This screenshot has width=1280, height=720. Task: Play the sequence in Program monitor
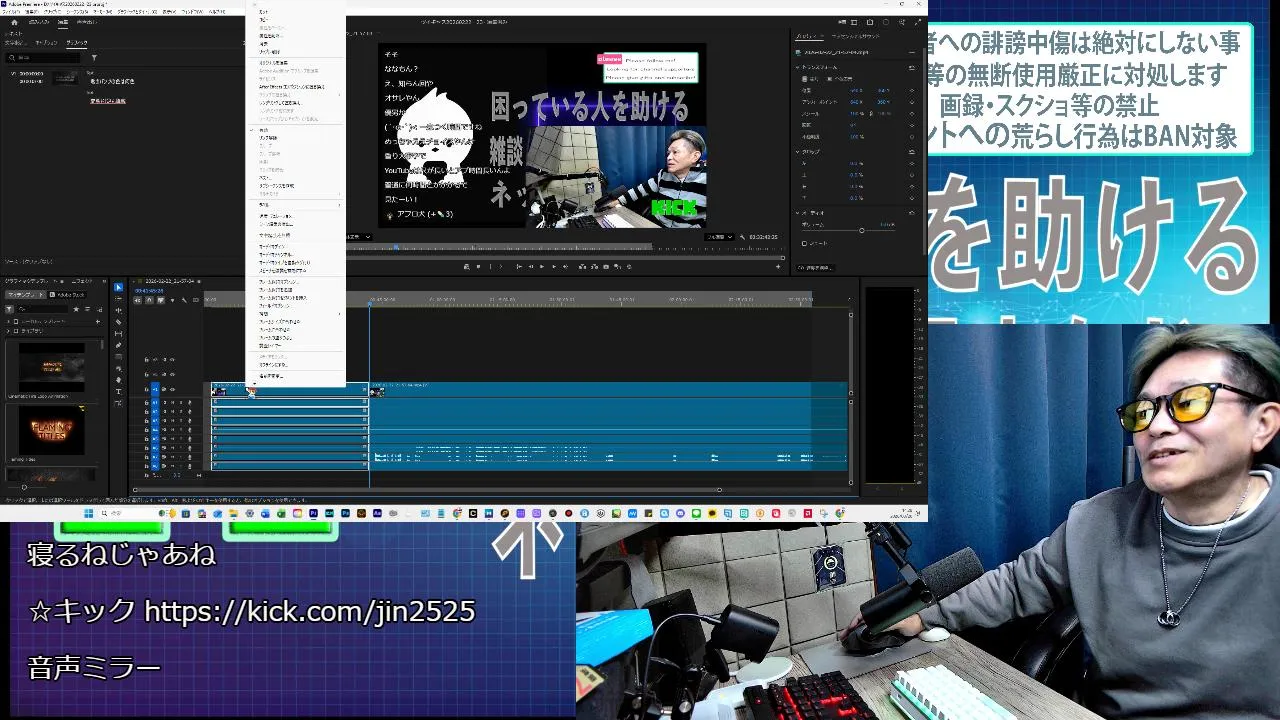coord(542,267)
